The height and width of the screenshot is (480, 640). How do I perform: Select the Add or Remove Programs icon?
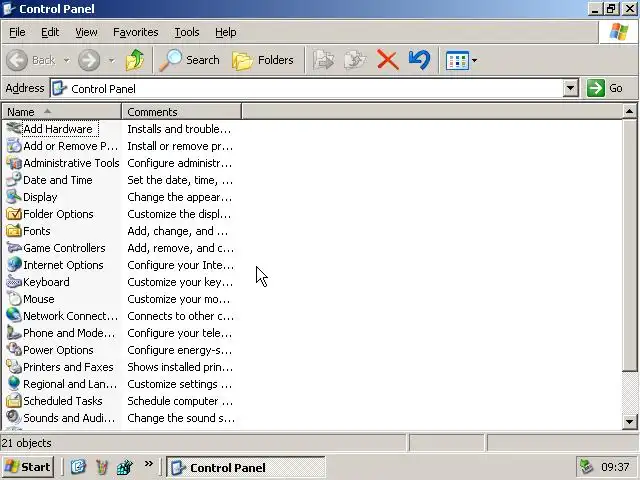[x=14, y=146]
